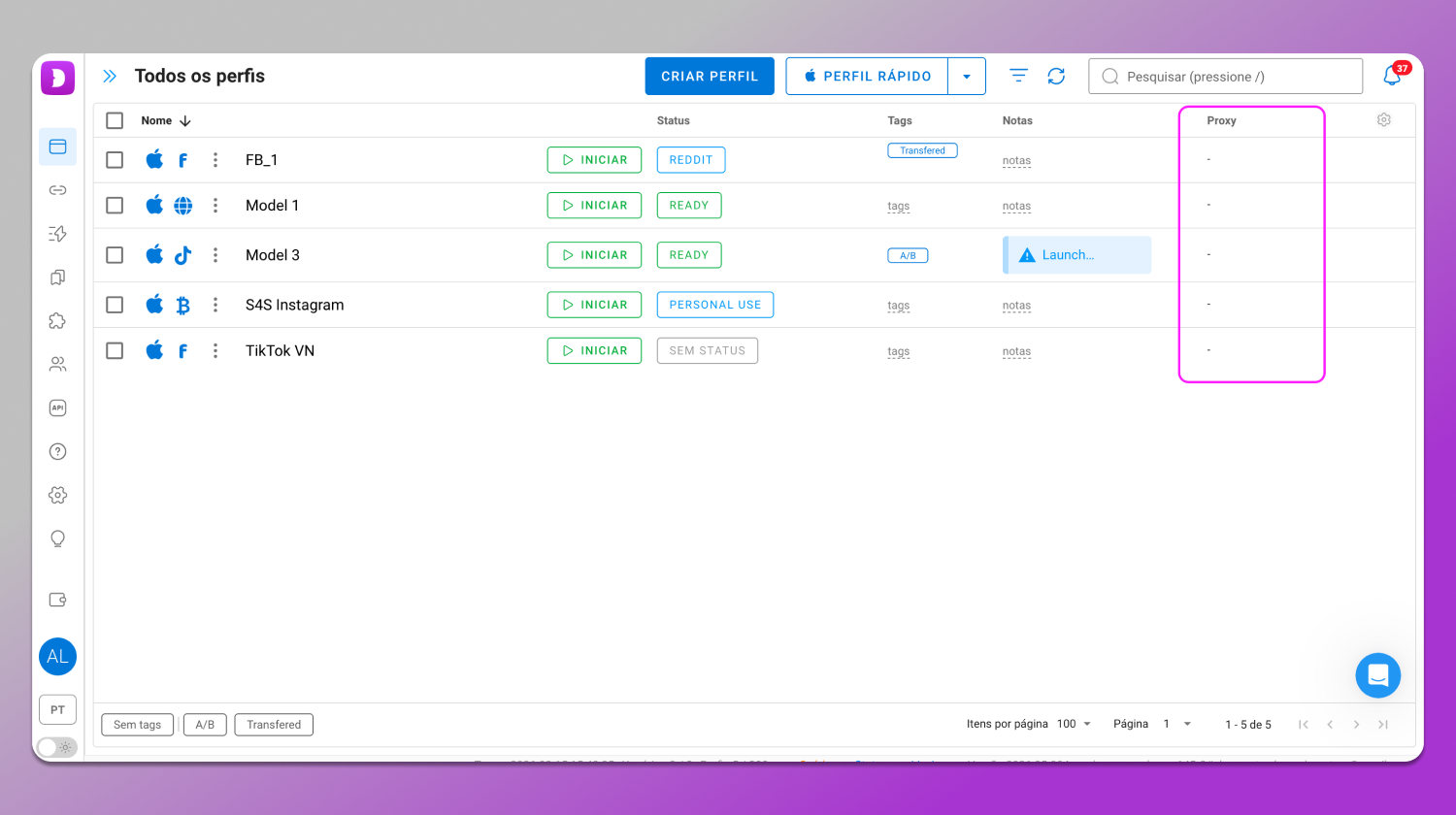
Task: Click the notifications bell icon
Action: pos(1392,77)
